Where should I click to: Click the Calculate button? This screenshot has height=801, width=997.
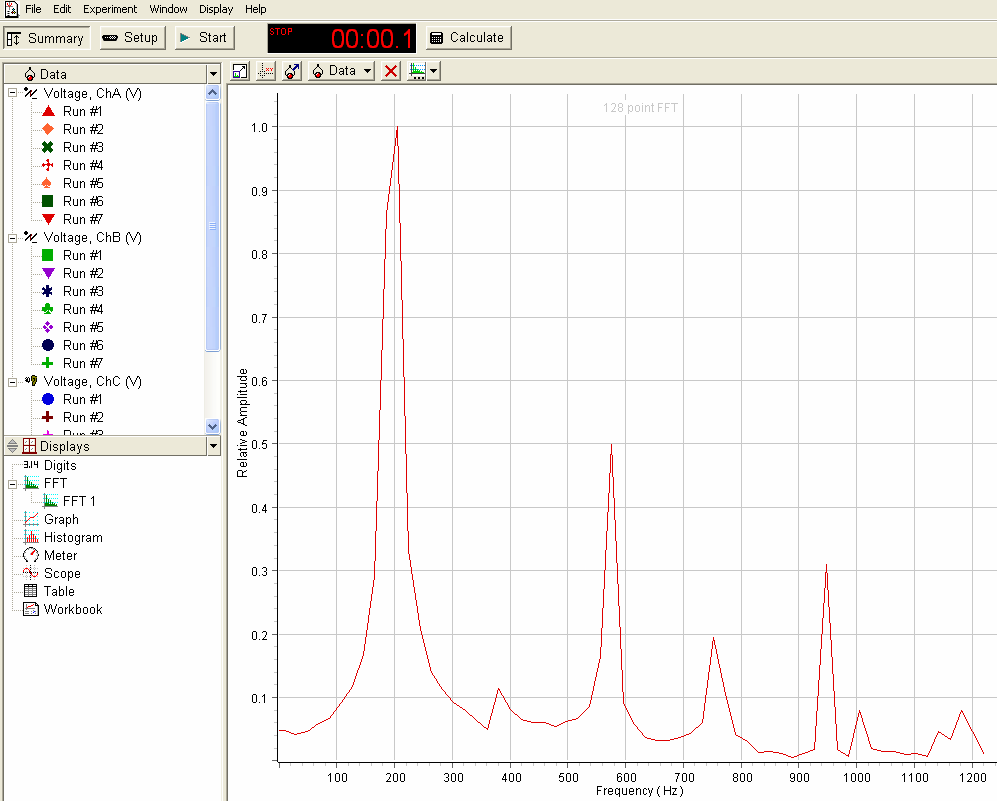click(468, 38)
